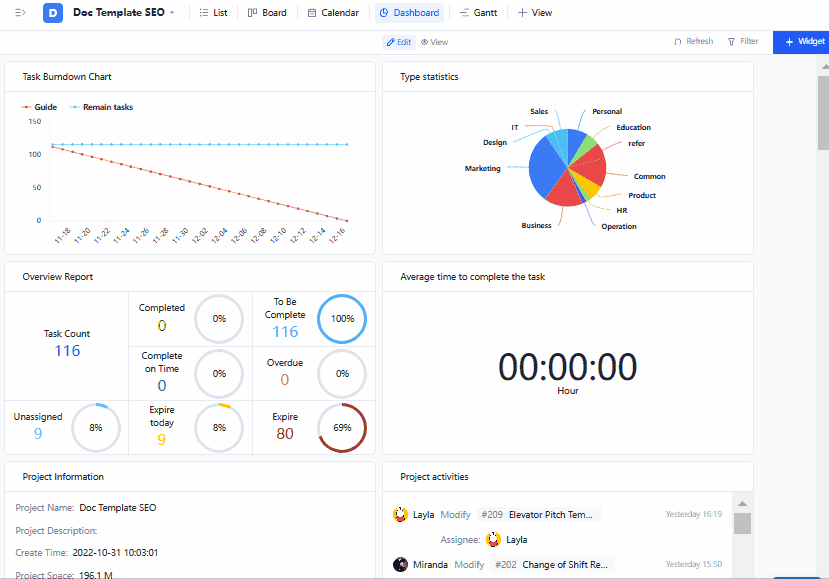Toggle the Remain tasks legend series
The width and height of the screenshot is (829, 579).
(x=101, y=107)
